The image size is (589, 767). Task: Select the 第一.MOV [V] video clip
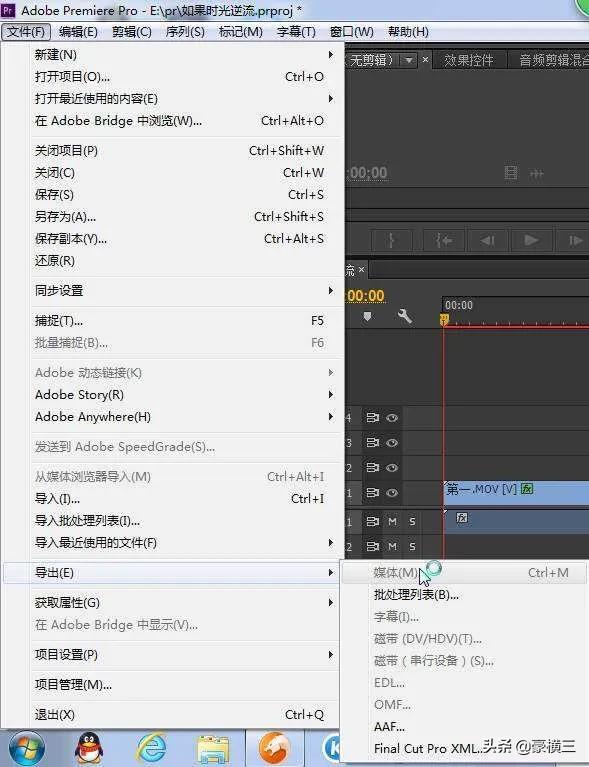tap(516, 493)
